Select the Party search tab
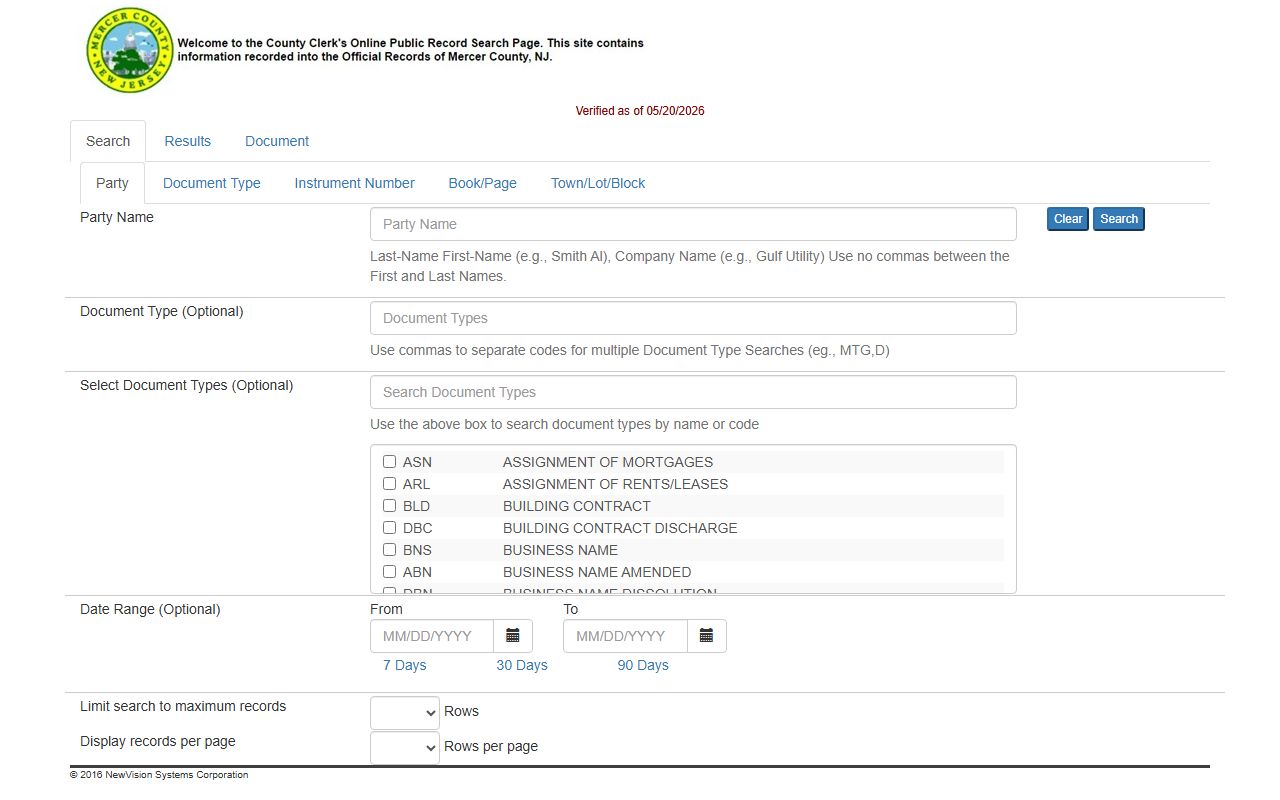Image resolution: width=1280 pixels, height=800 pixels. click(112, 183)
